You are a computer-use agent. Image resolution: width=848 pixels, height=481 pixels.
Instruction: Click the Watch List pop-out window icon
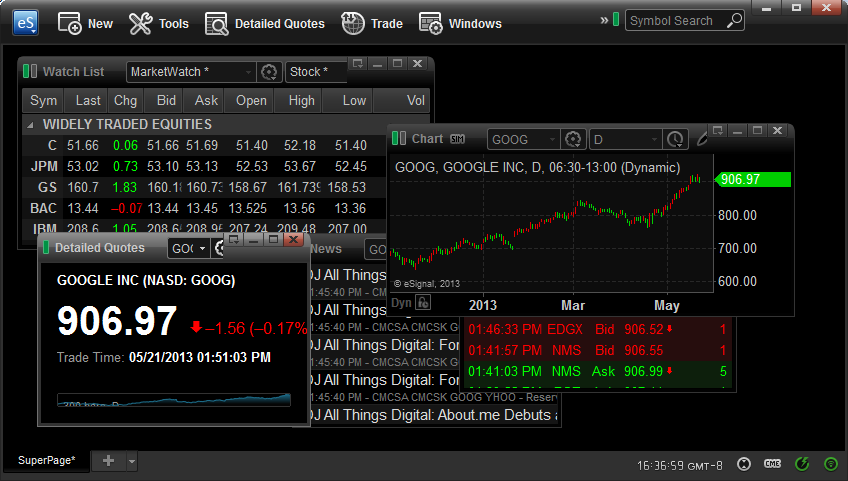tap(357, 63)
